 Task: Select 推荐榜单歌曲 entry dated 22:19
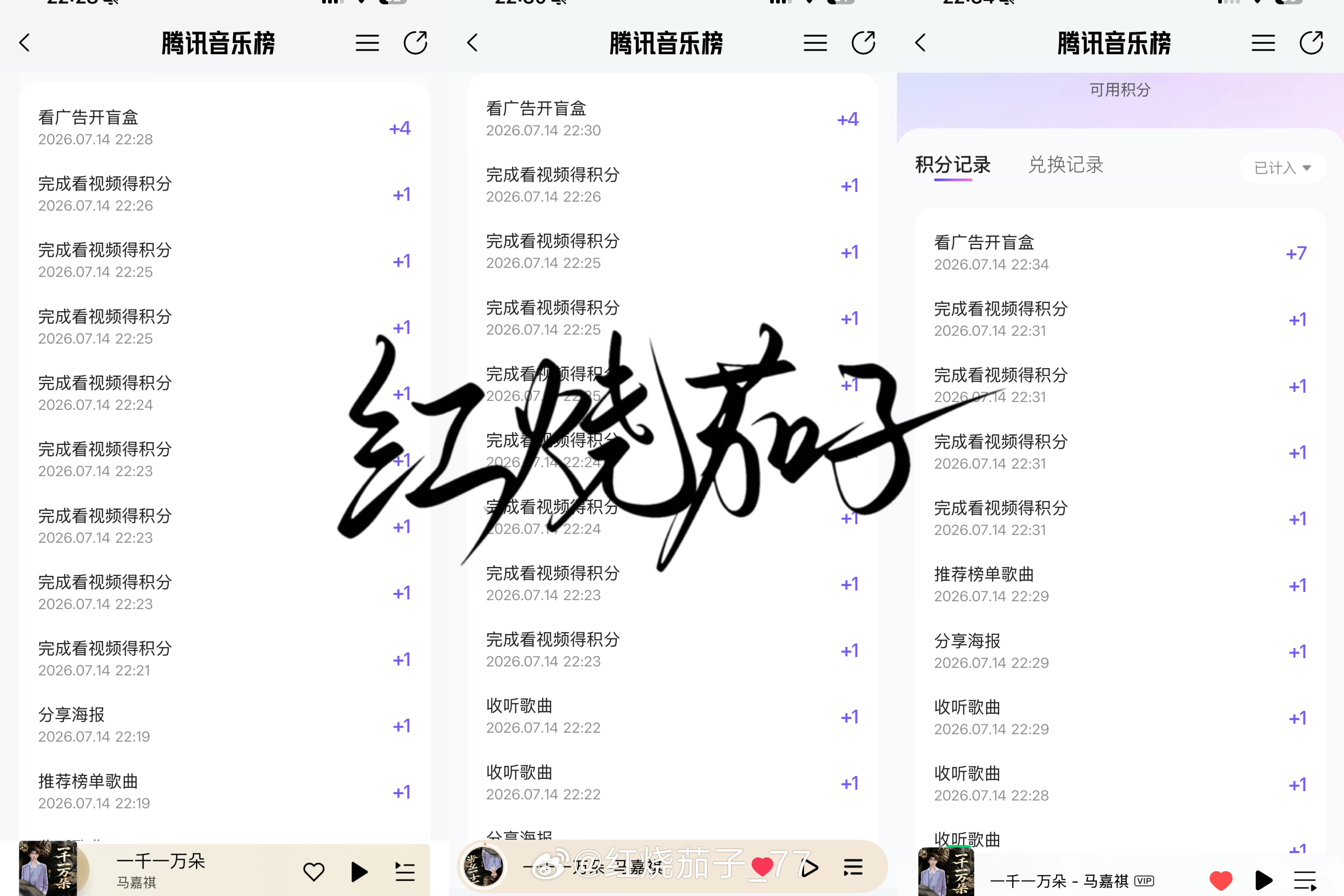tap(224, 791)
